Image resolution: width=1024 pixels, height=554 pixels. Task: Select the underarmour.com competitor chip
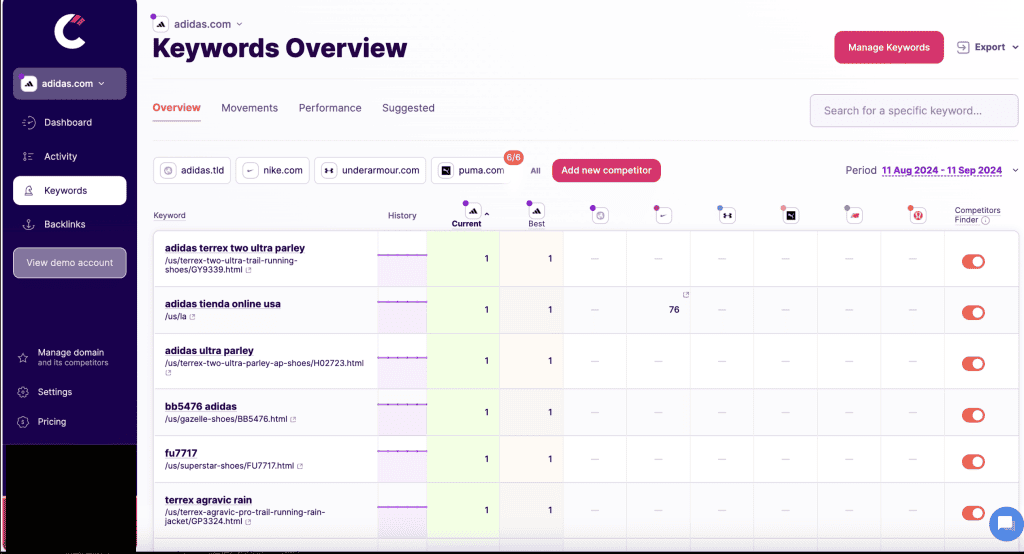(x=370, y=171)
